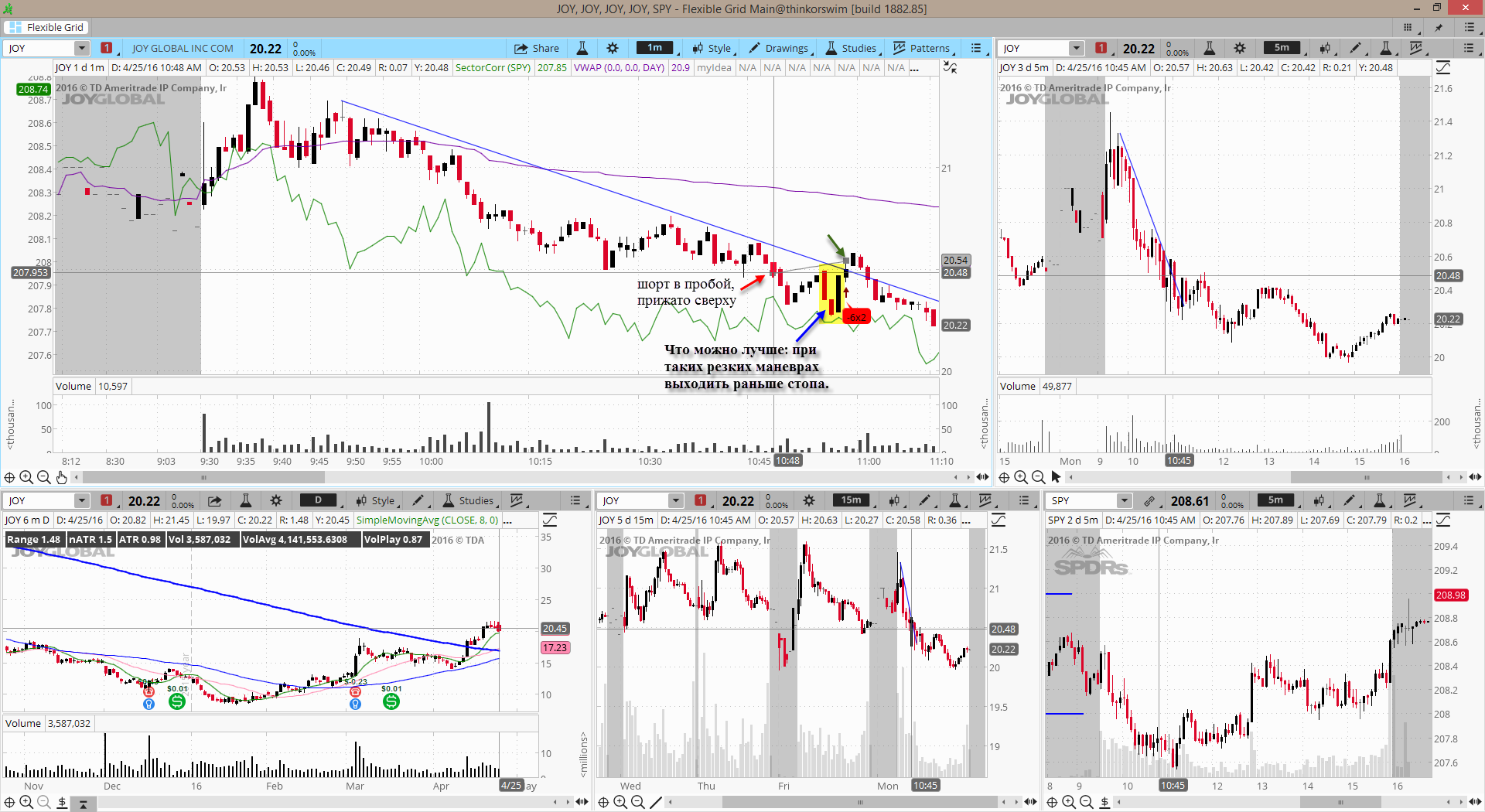Click the pin icon in top-right corner

[1439, 27]
